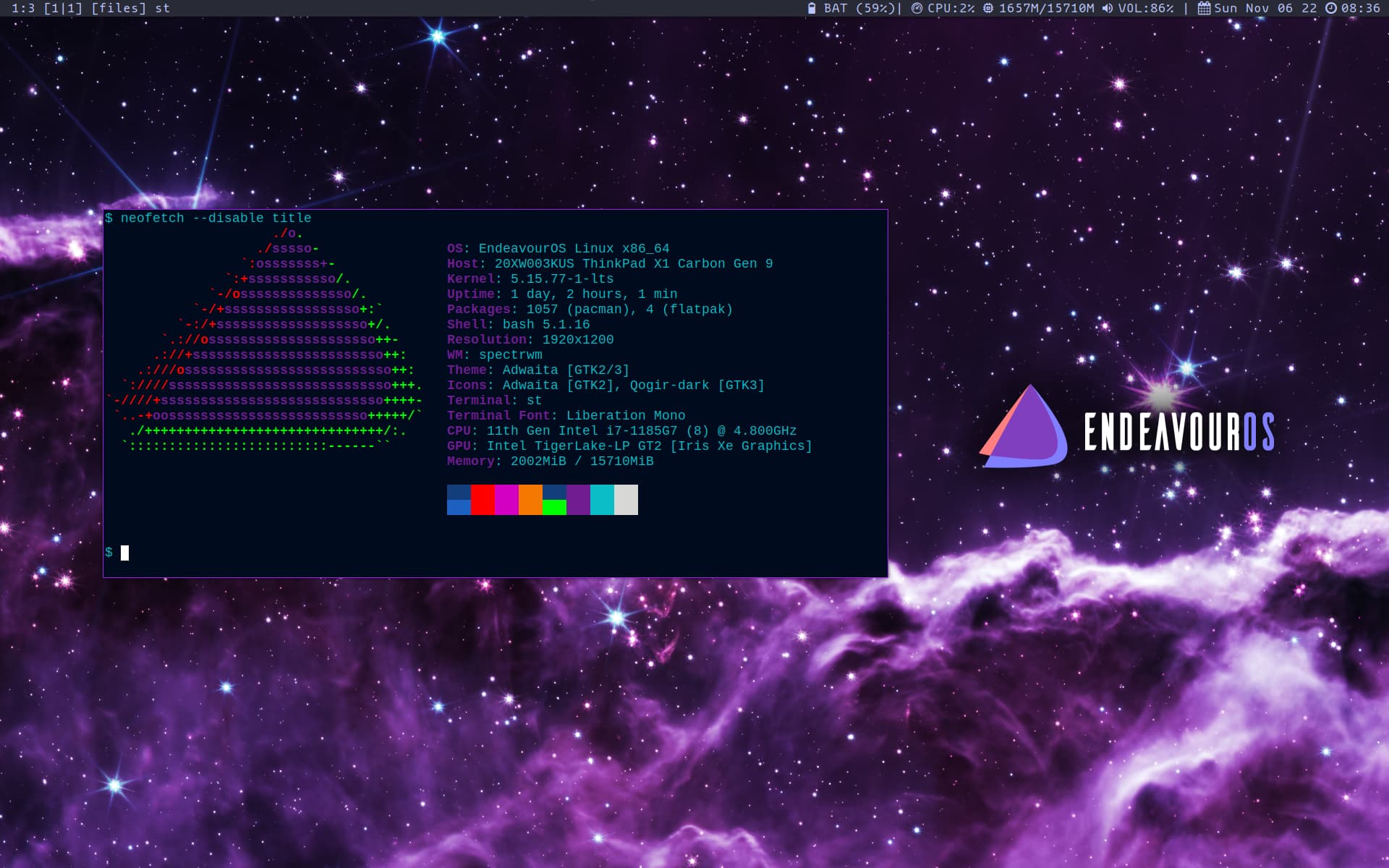
Task: Click the memory chip icon in the bar
Action: coord(988,8)
